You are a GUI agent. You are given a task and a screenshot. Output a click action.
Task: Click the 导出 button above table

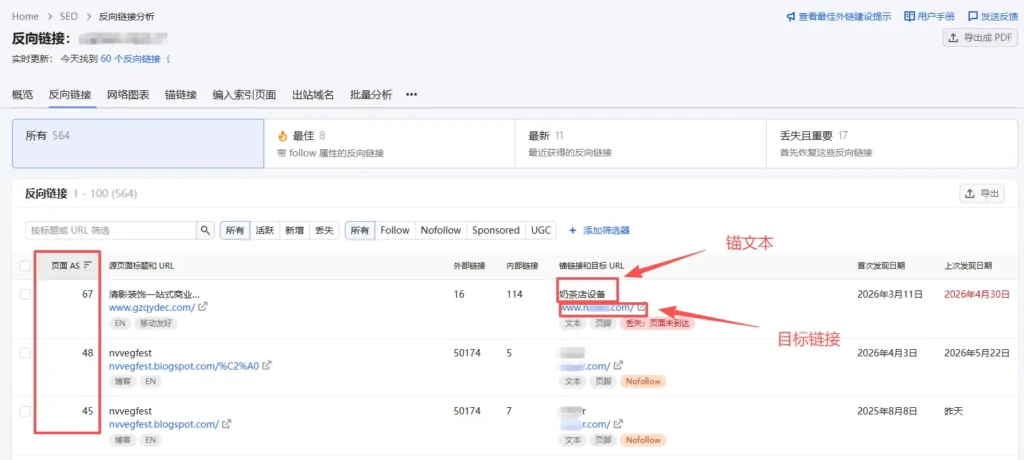tap(982, 193)
